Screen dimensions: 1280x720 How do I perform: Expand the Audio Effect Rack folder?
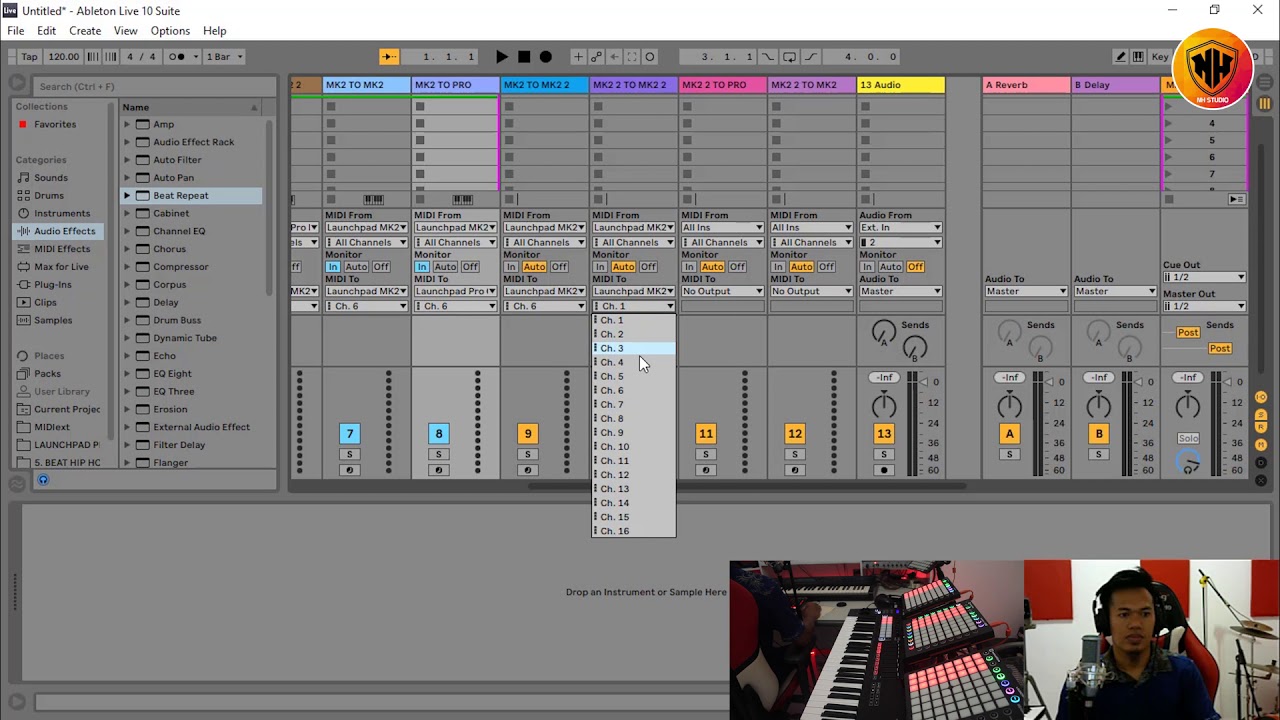(127, 142)
